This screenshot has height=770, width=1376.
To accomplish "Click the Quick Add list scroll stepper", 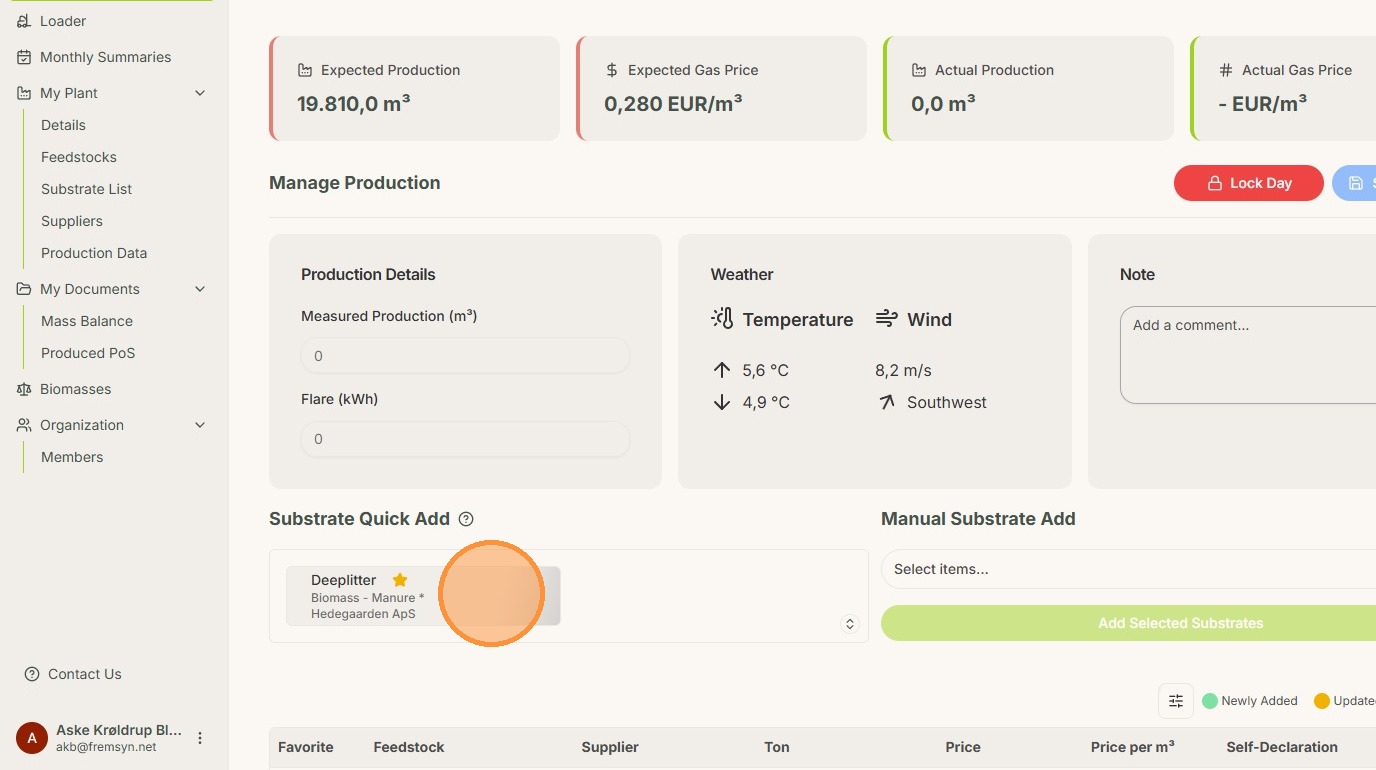I will point(850,624).
